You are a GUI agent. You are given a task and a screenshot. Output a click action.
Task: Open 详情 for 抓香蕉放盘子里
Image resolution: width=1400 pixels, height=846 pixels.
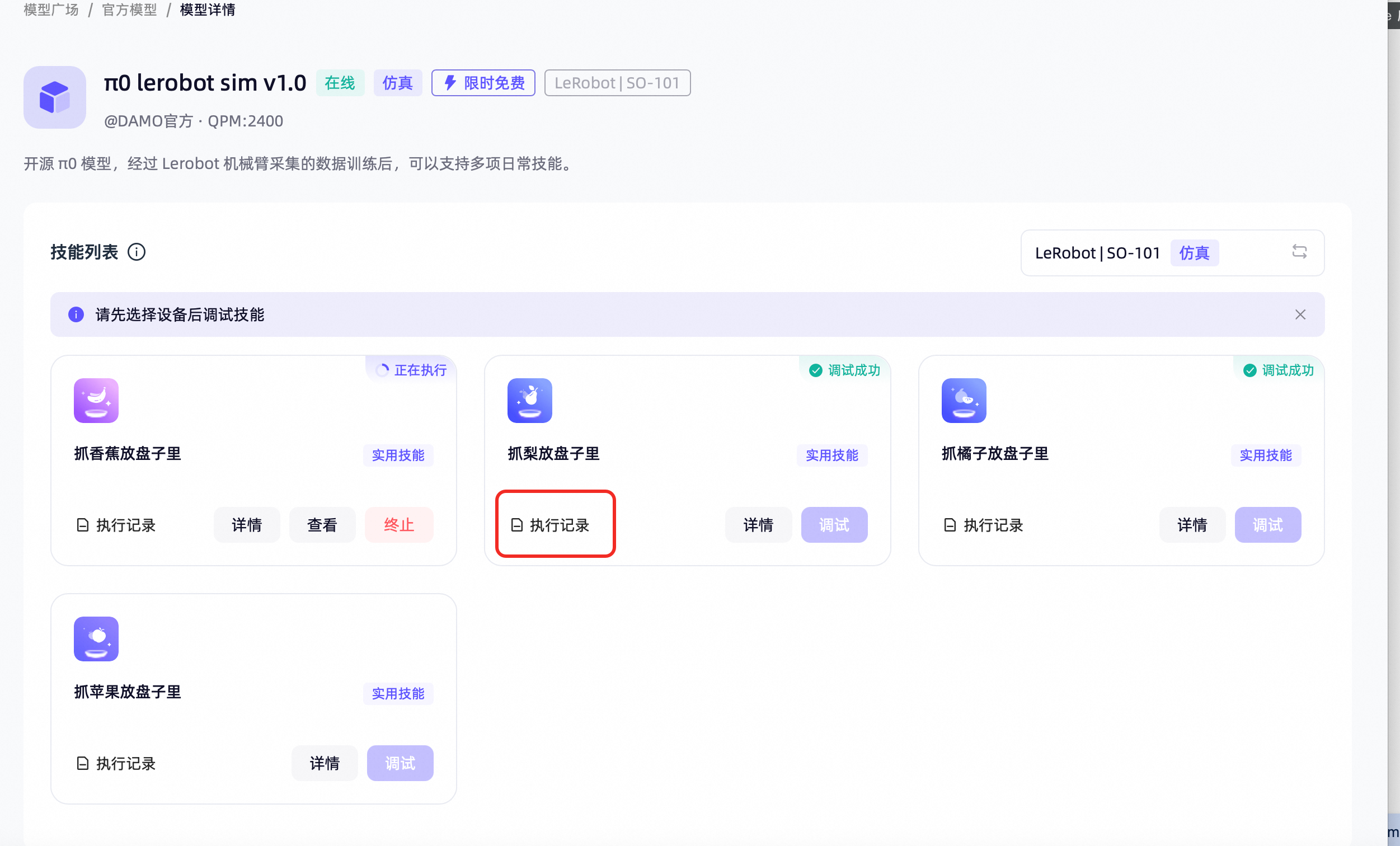(247, 525)
